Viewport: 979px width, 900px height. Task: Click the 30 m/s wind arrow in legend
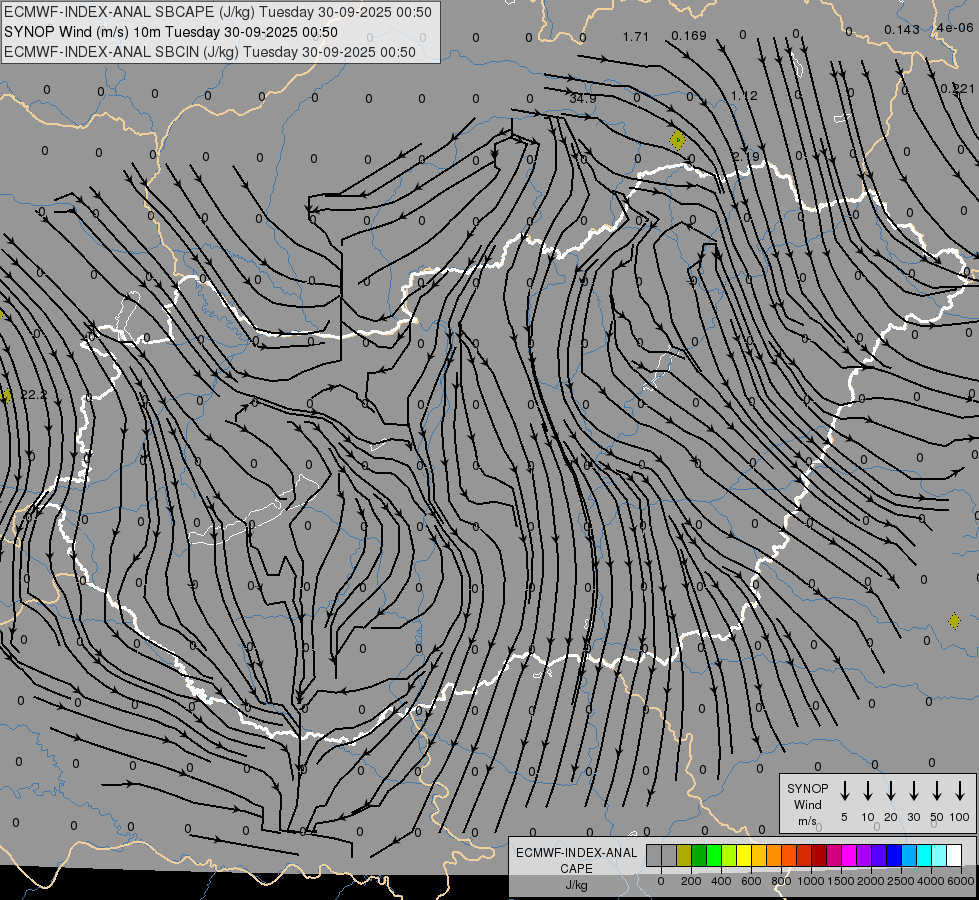click(x=914, y=791)
